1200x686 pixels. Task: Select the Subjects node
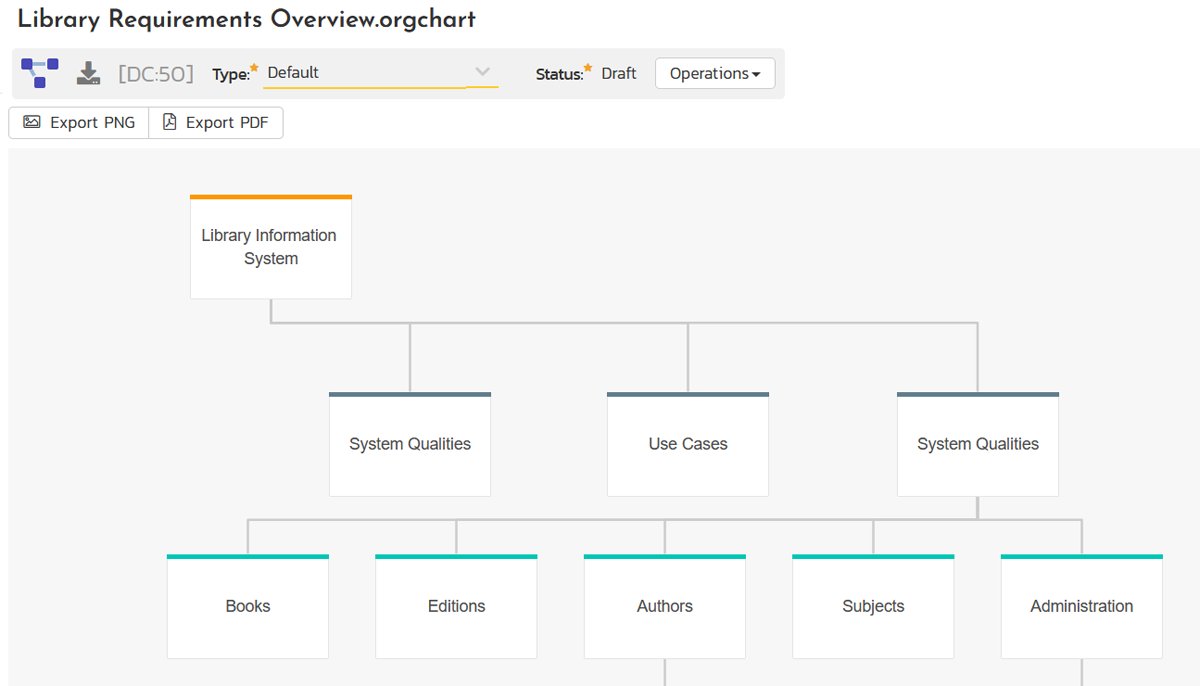click(873, 606)
